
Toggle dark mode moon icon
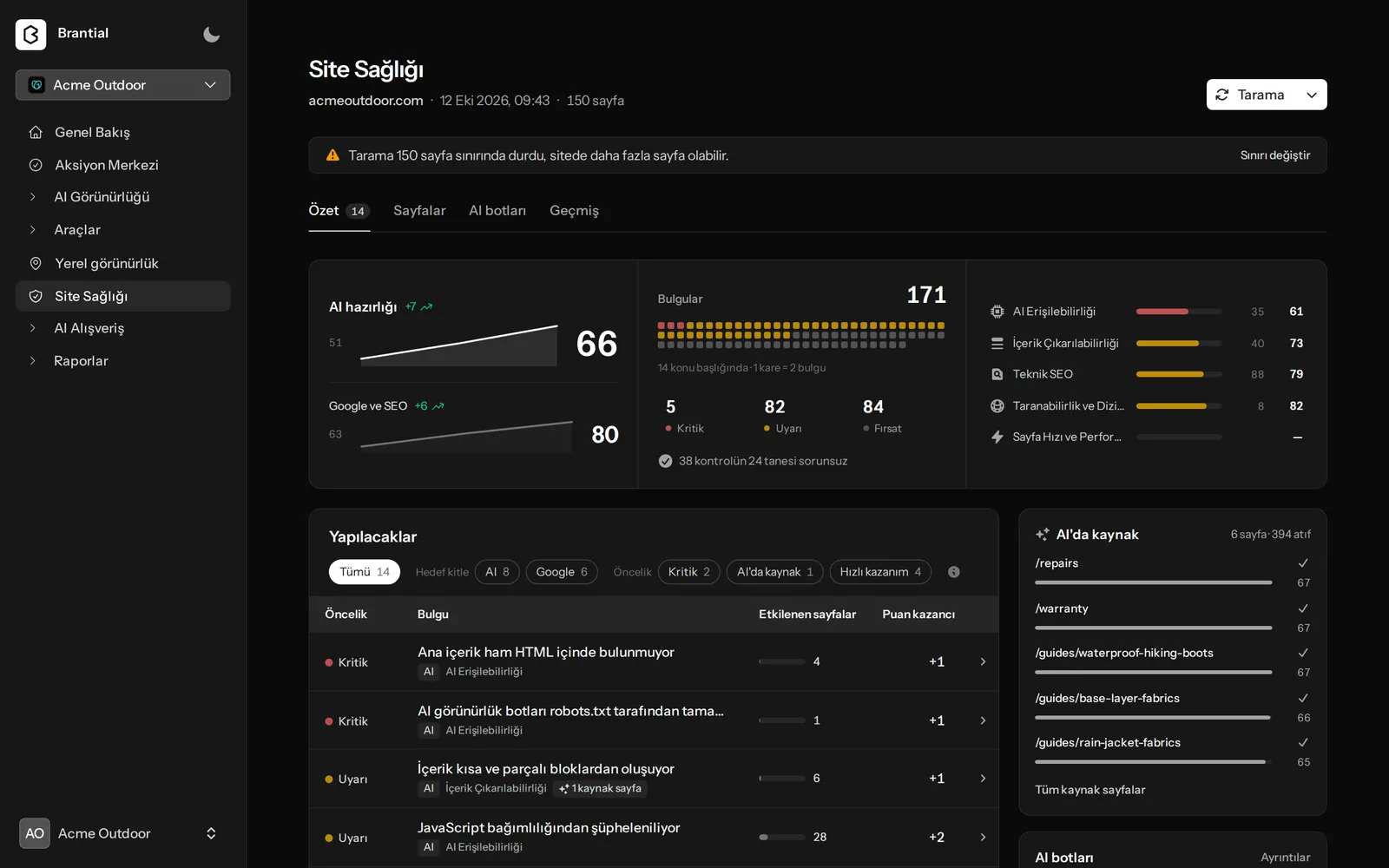coord(211,34)
